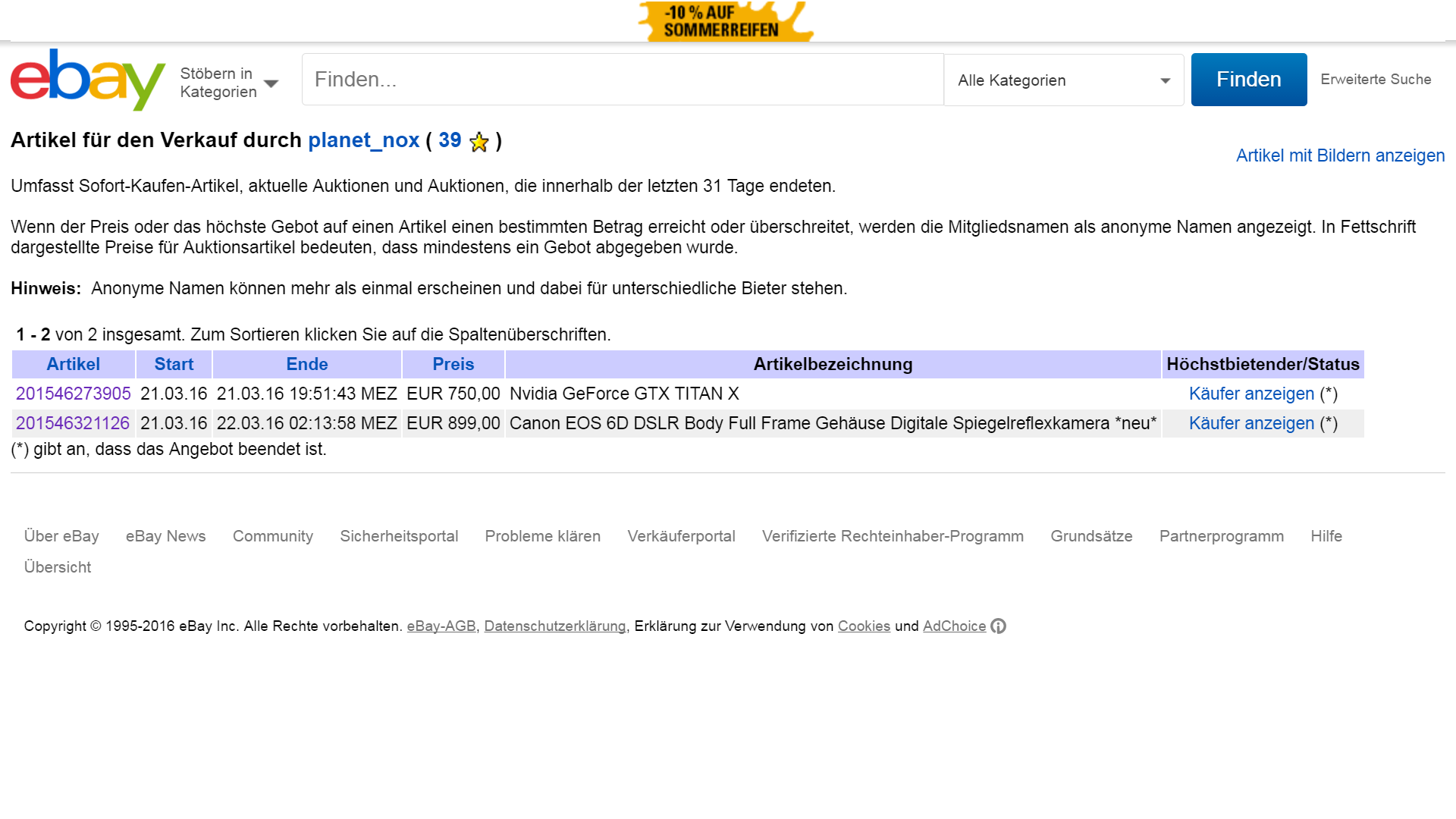Image resolution: width=1456 pixels, height=819 pixels.
Task: Sort by Start column header
Action: point(174,364)
